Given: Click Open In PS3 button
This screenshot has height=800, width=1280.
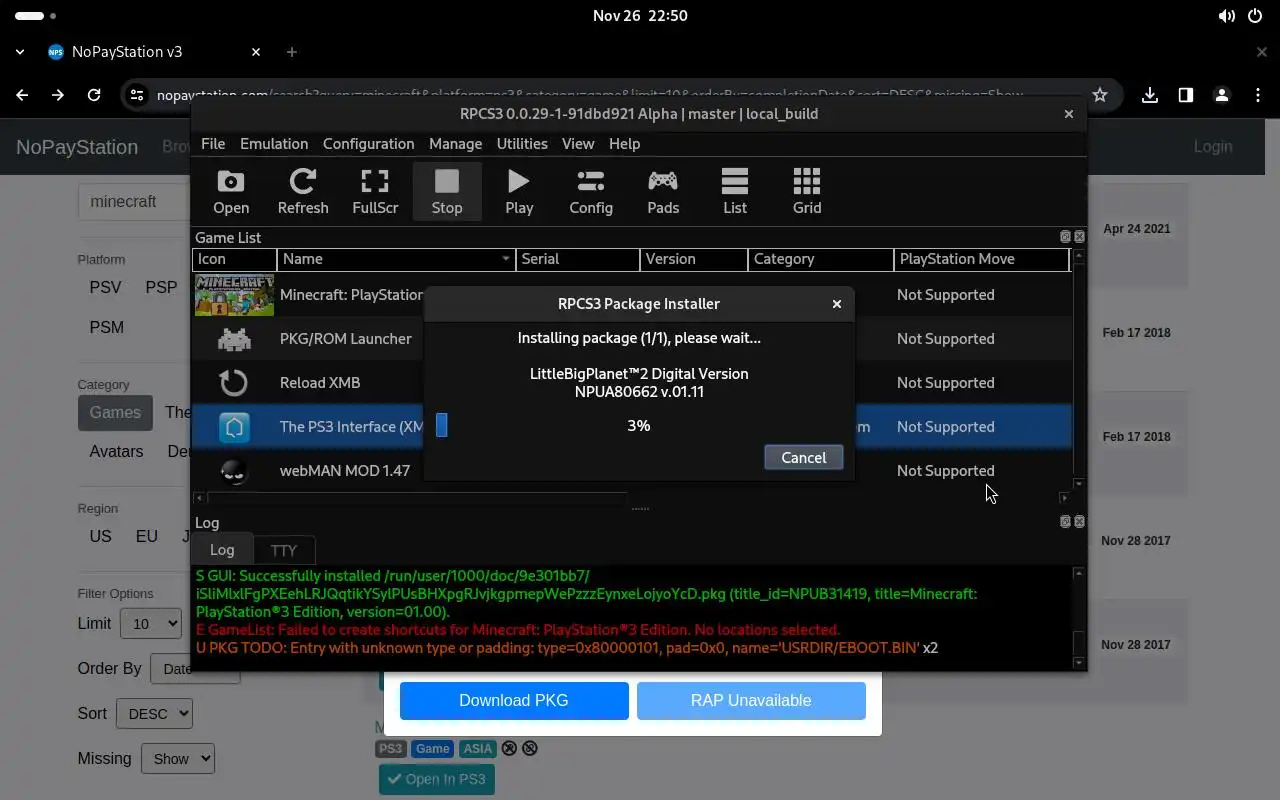Looking at the screenshot, I should tap(437, 779).
